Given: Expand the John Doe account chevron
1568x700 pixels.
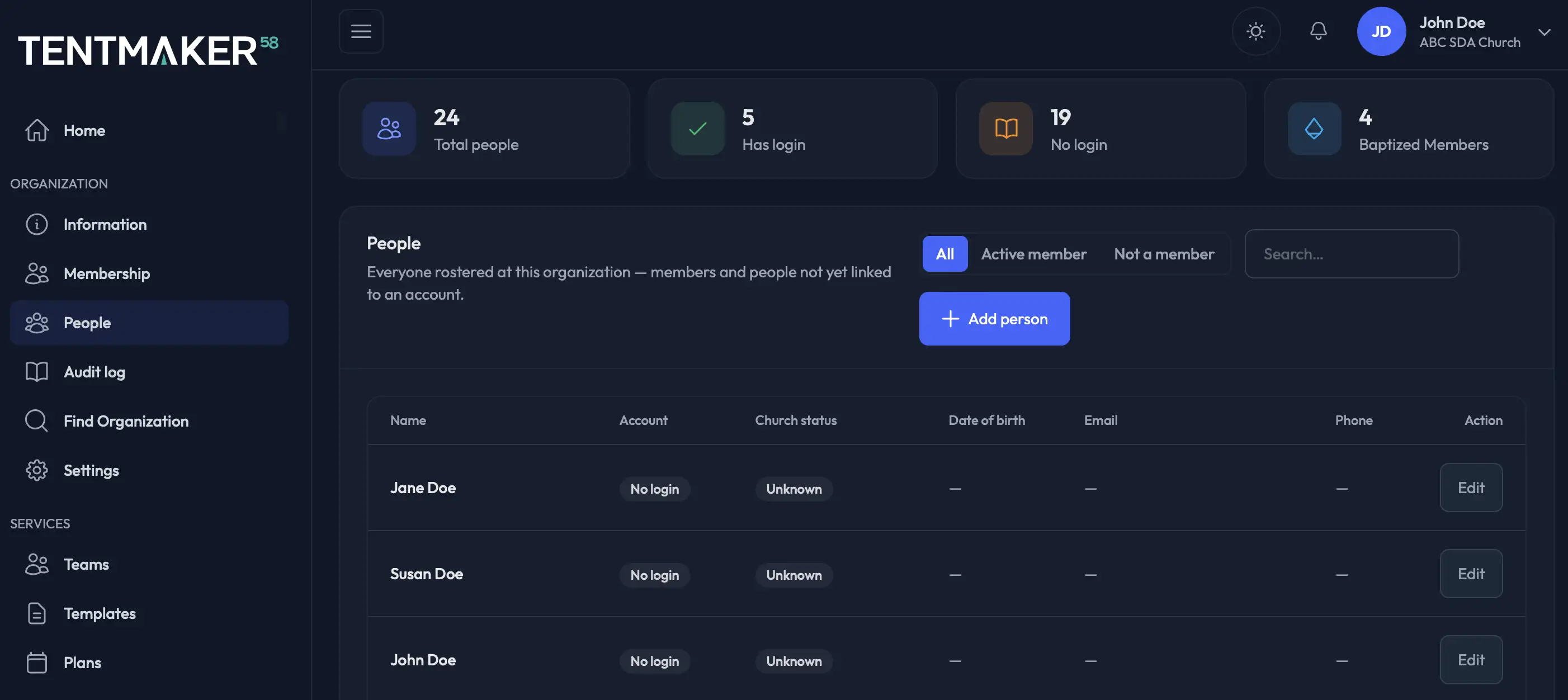Looking at the screenshot, I should pyautogui.click(x=1545, y=32).
